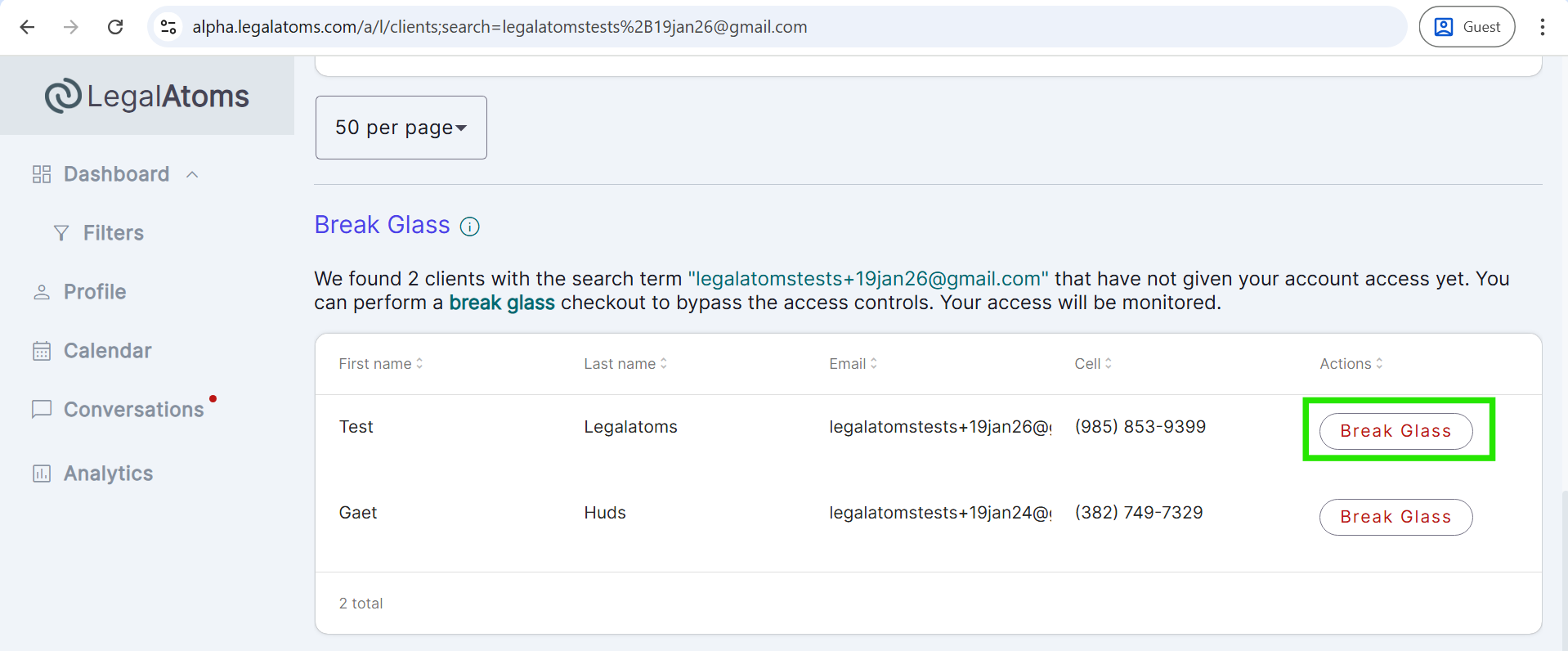This screenshot has width=1568, height=651.
Task: Click the Conversations chat bubble icon
Action: [x=42, y=409]
